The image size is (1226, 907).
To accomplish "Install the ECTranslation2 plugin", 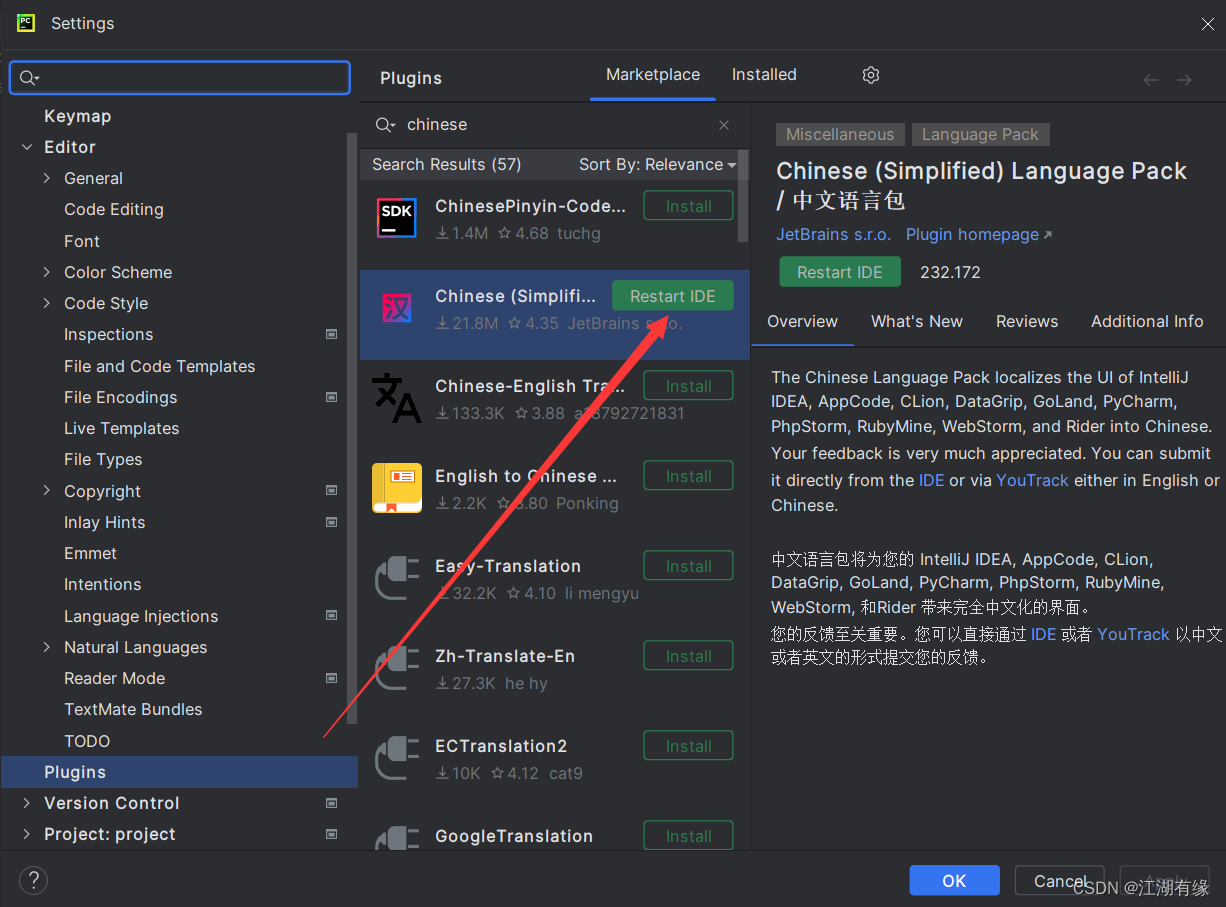I will tap(689, 746).
